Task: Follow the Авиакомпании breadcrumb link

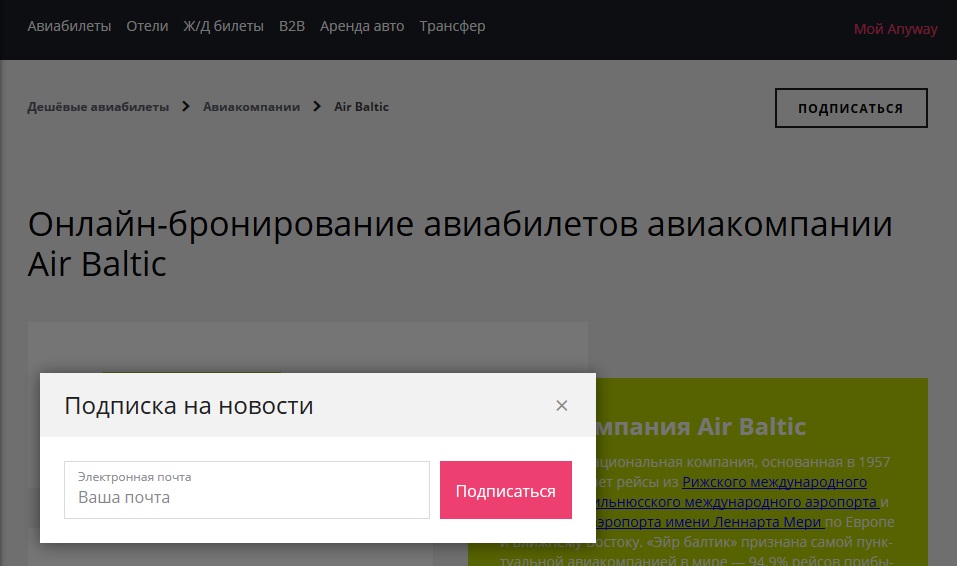Action: pyautogui.click(x=251, y=107)
